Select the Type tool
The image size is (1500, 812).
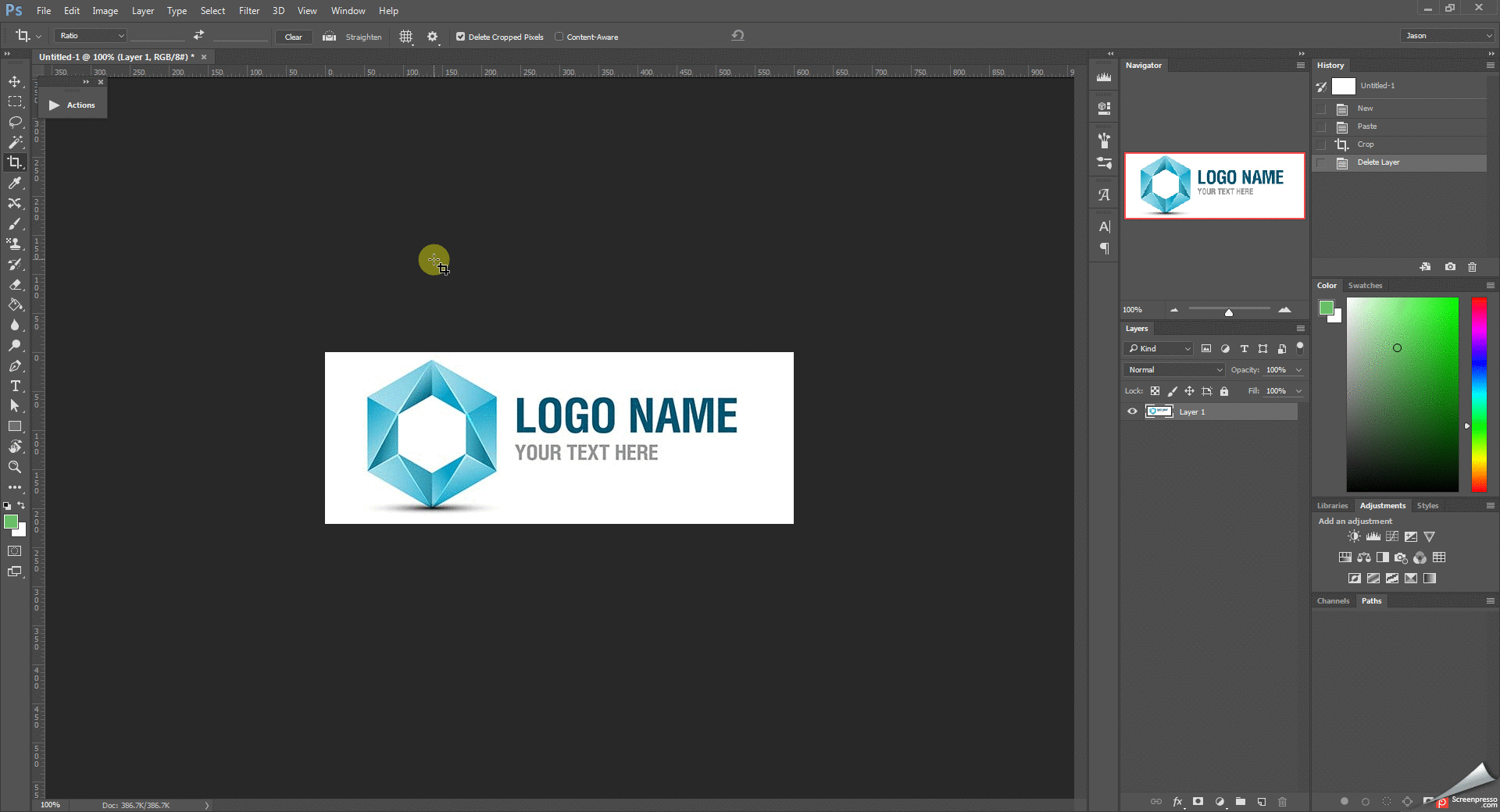click(15, 386)
